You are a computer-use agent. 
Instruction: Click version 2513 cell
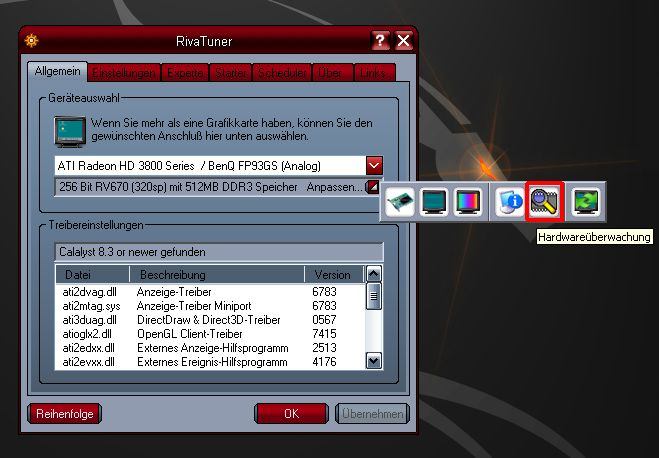[x=324, y=348]
